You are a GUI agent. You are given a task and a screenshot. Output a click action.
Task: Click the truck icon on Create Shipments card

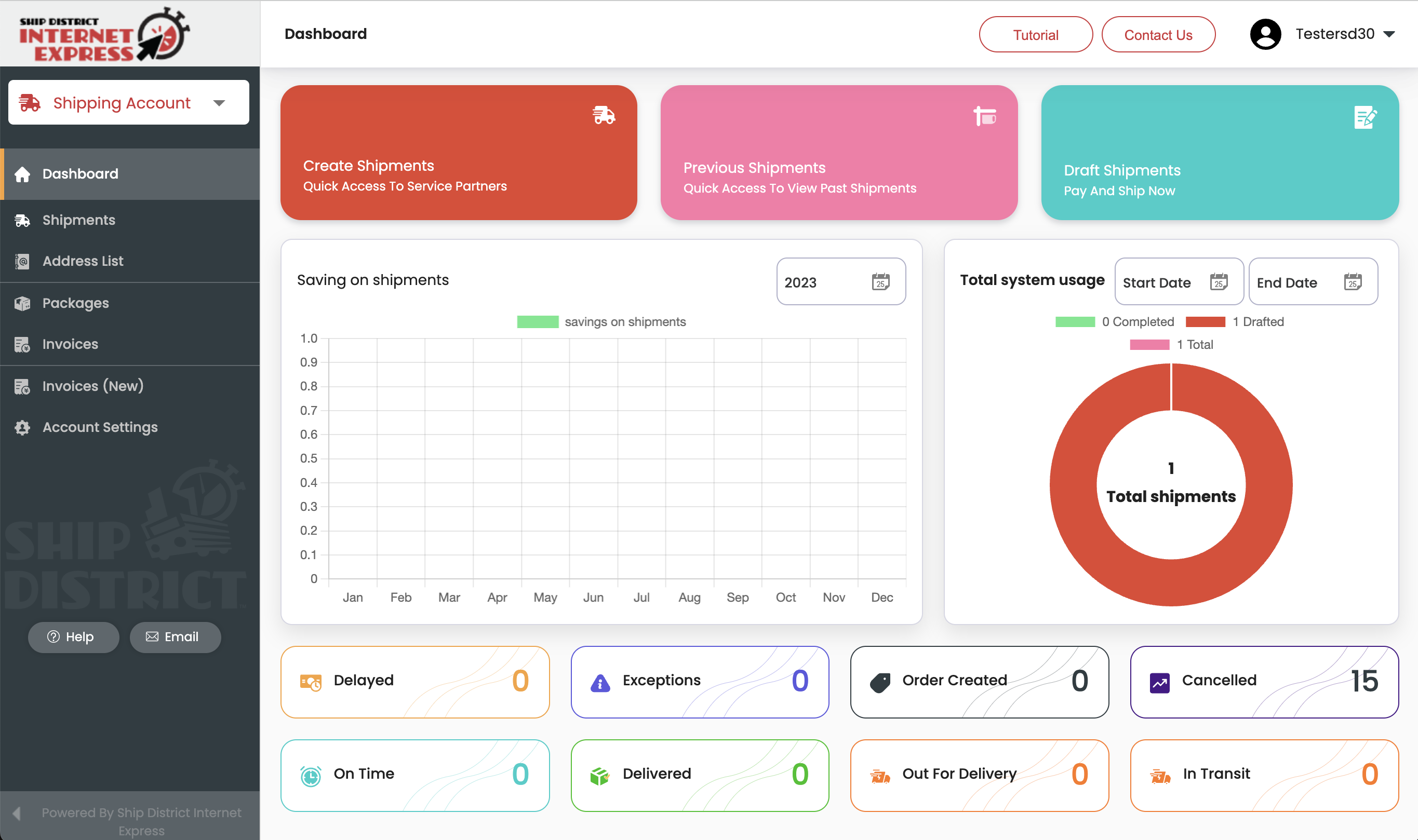pyautogui.click(x=604, y=115)
